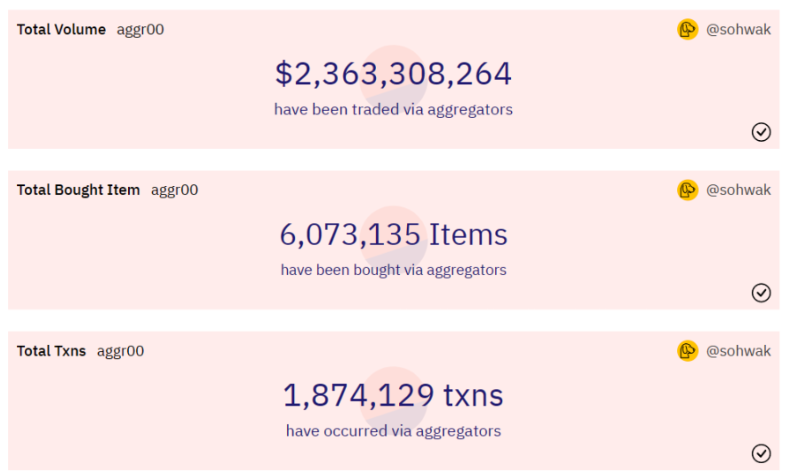Click the checkmark icon in Total Bought Item card
The width and height of the screenshot is (785, 476).
coord(761,292)
